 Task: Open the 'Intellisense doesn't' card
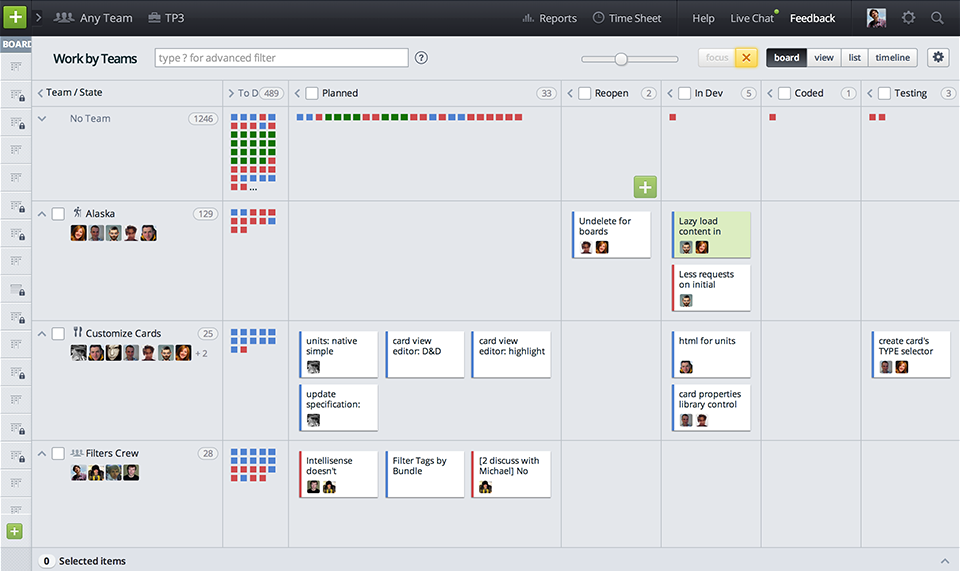(x=338, y=474)
